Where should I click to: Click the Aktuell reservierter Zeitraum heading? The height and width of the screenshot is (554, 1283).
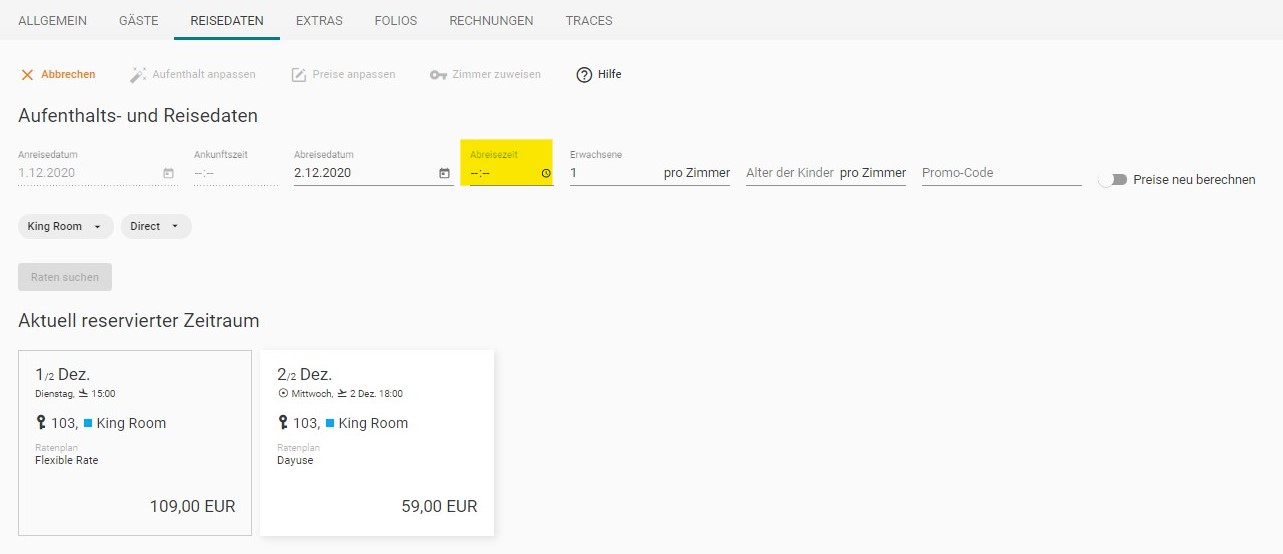[139, 321]
